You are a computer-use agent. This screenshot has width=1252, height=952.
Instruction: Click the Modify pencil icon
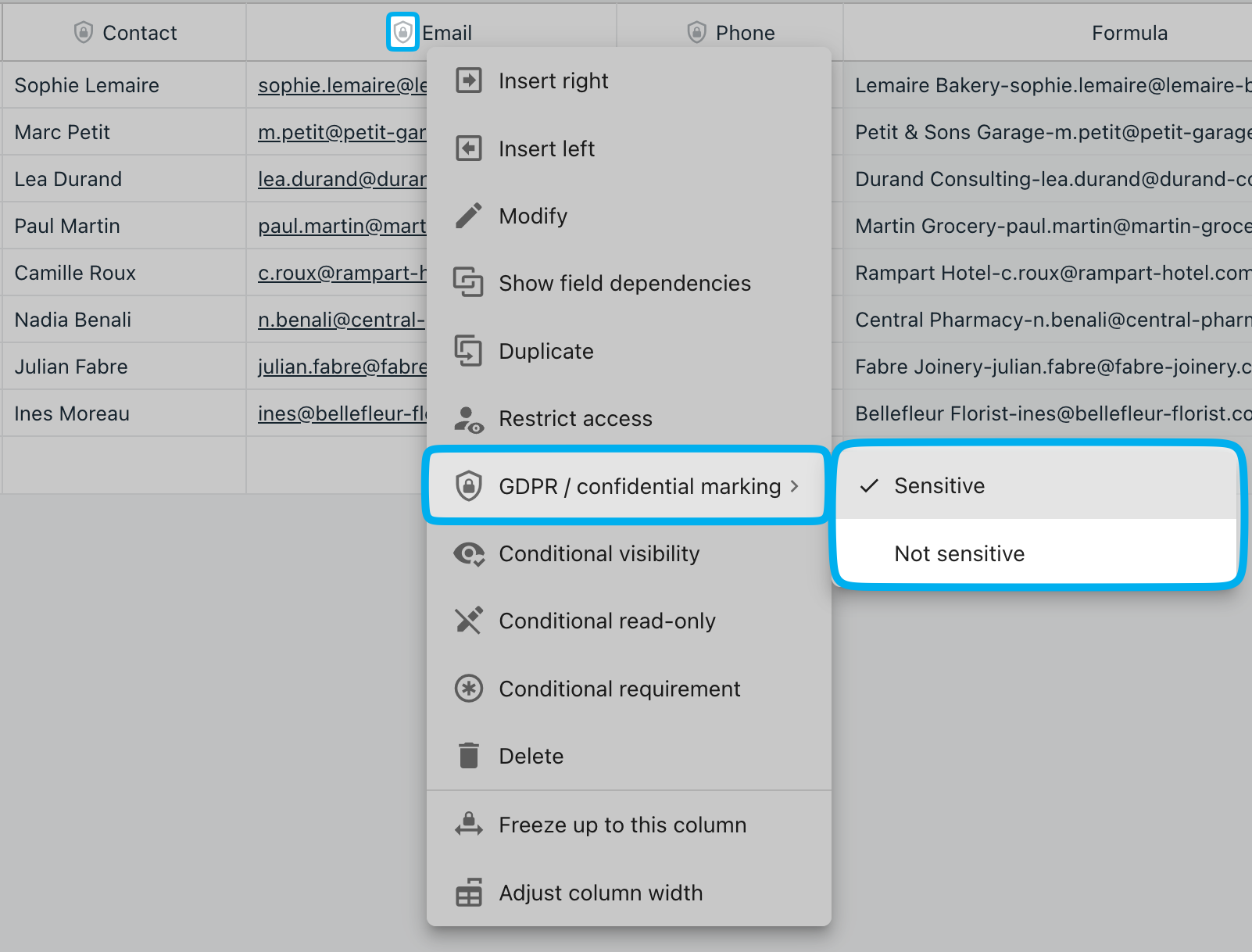click(469, 216)
